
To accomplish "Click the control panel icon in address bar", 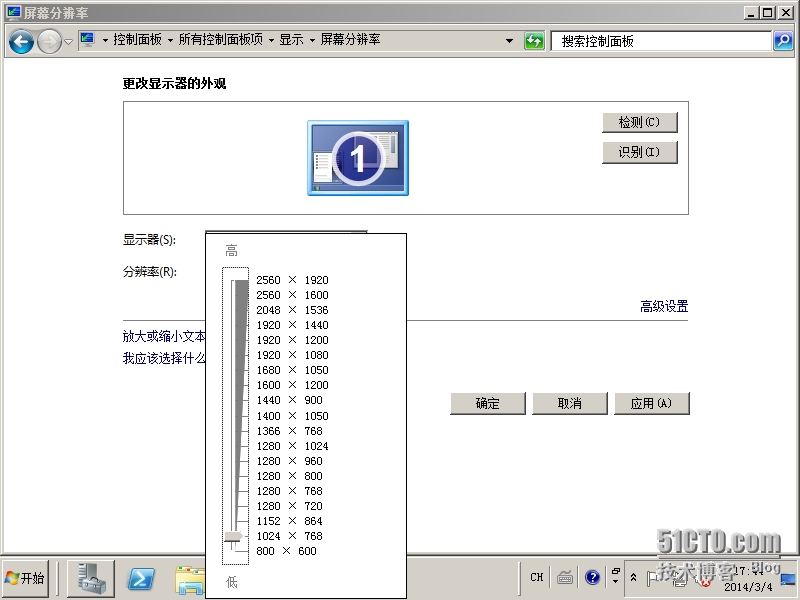I will pos(88,40).
